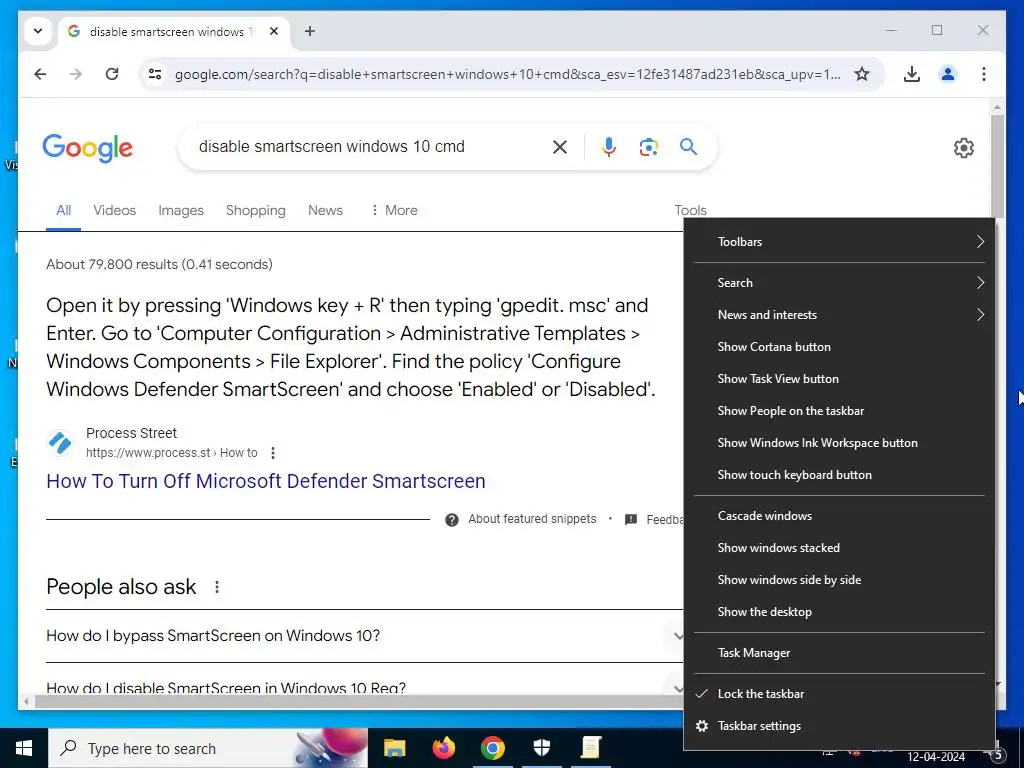Image resolution: width=1024 pixels, height=768 pixels.
Task: Choose Show windows stacked
Action: [x=839, y=548]
